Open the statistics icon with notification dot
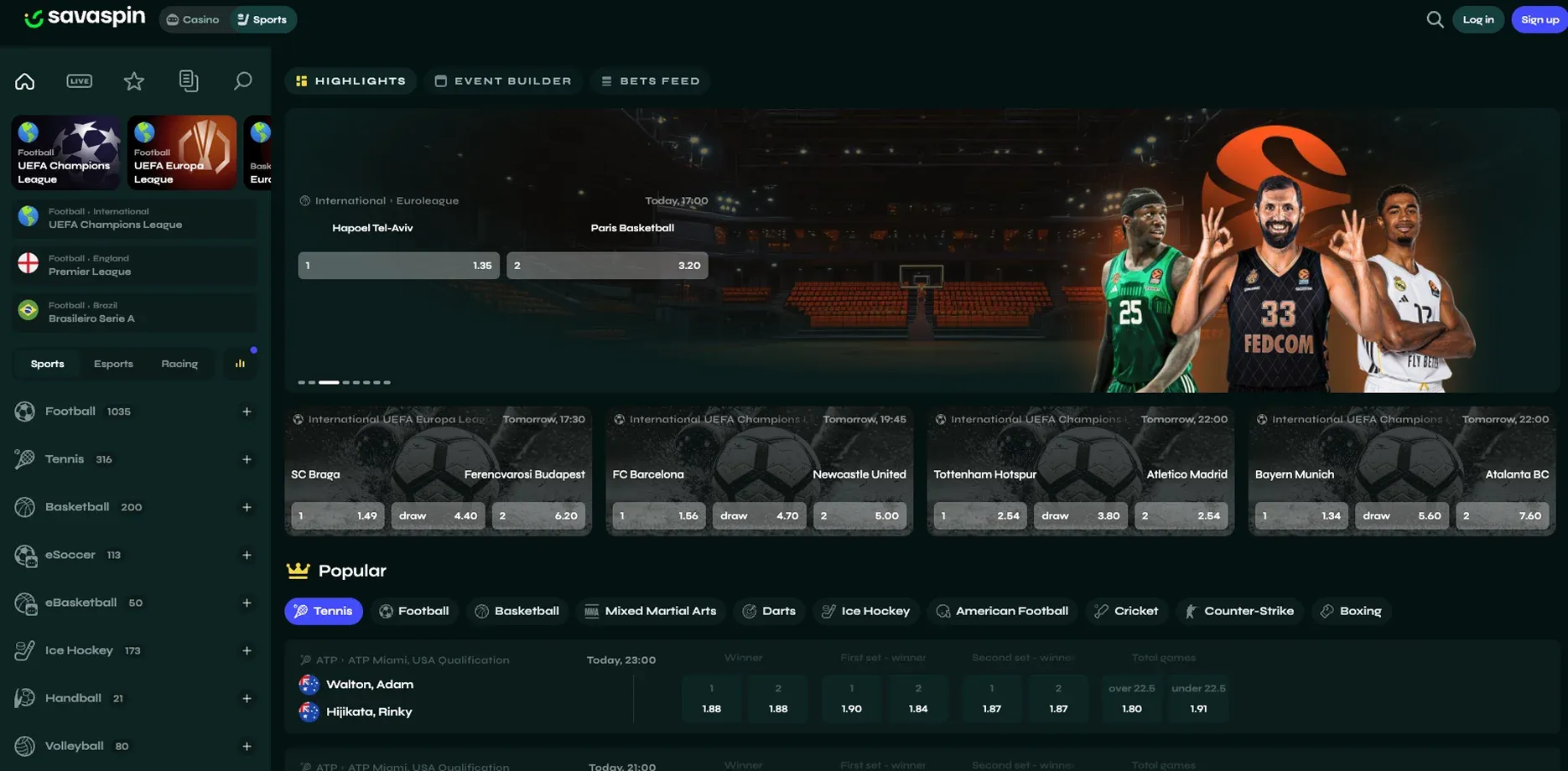The height and width of the screenshot is (771, 1568). [x=241, y=363]
